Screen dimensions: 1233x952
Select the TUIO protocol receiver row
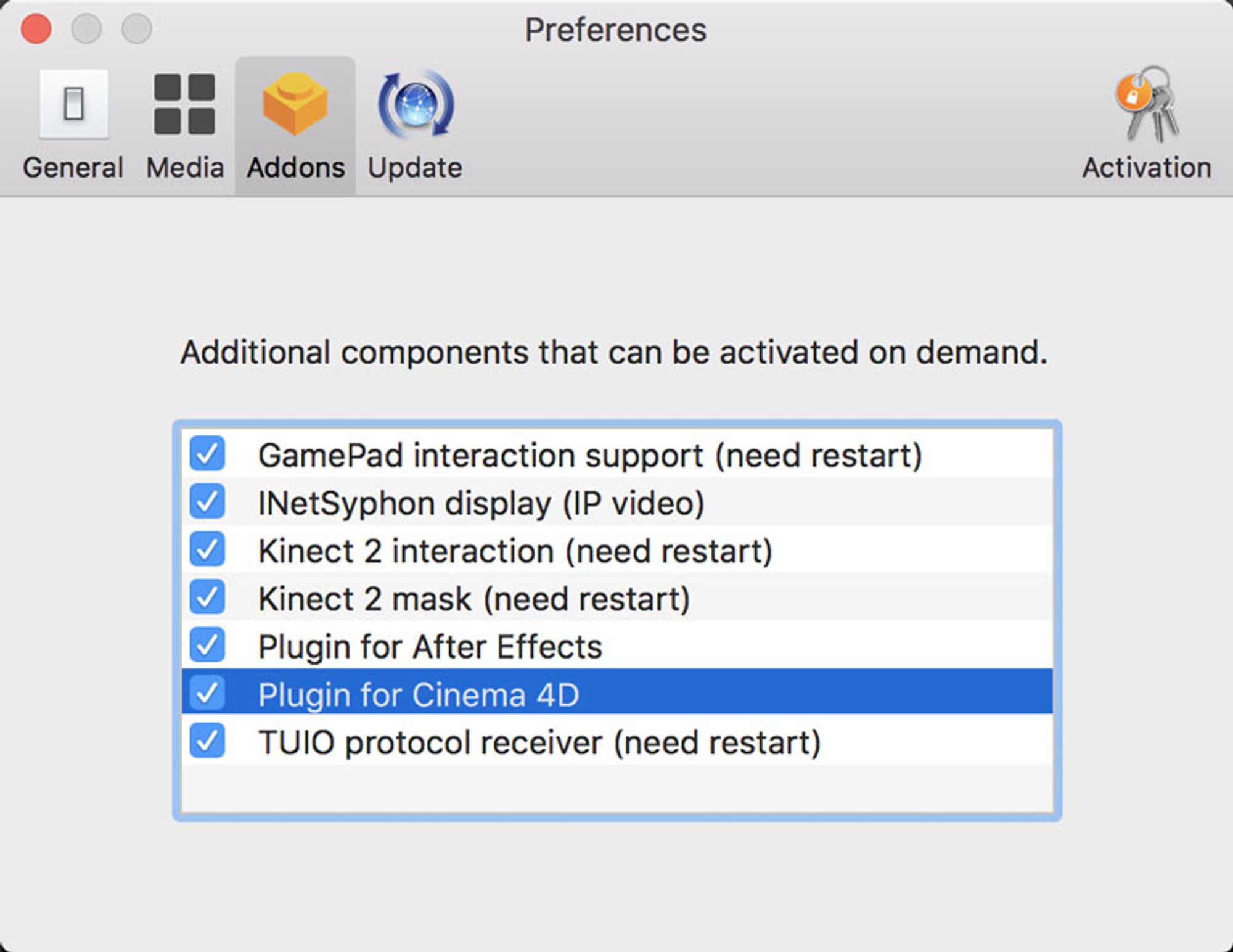click(x=539, y=742)
